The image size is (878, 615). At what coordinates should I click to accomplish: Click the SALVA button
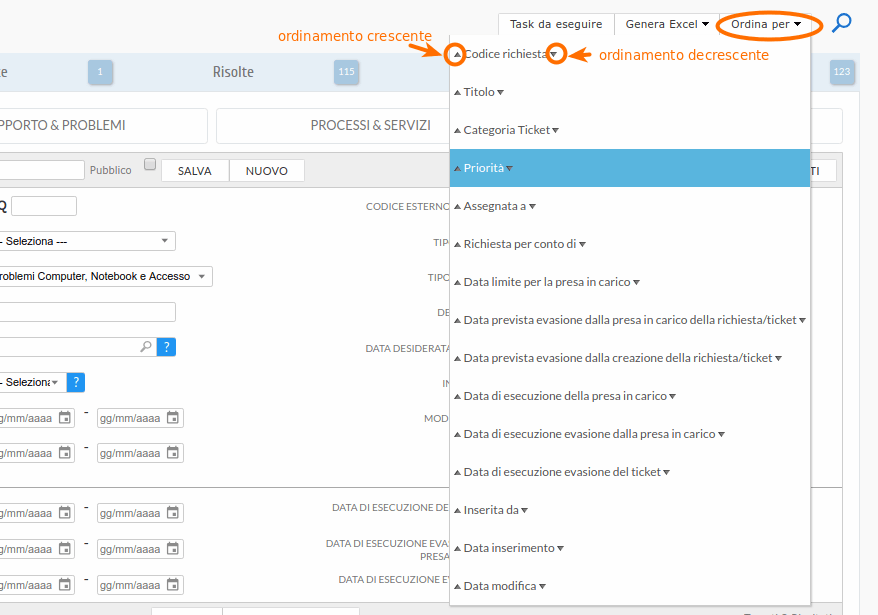[195, 171]
